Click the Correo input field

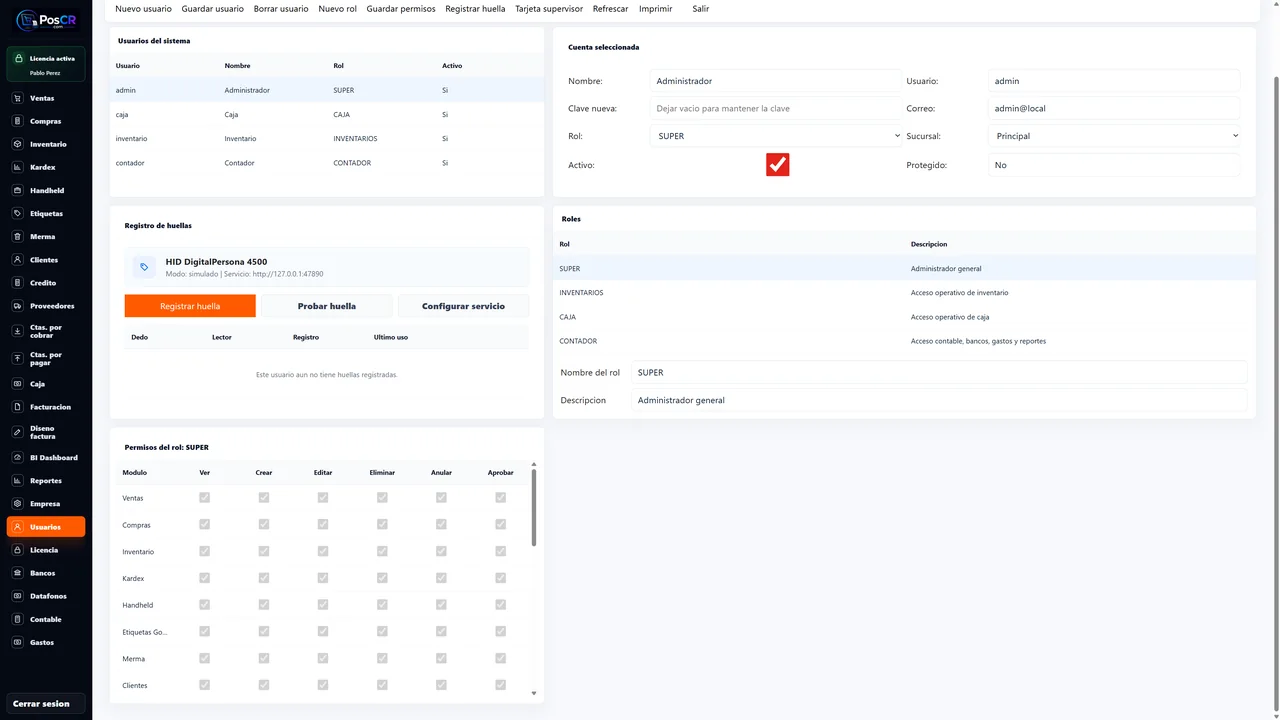coord(1114,108)
